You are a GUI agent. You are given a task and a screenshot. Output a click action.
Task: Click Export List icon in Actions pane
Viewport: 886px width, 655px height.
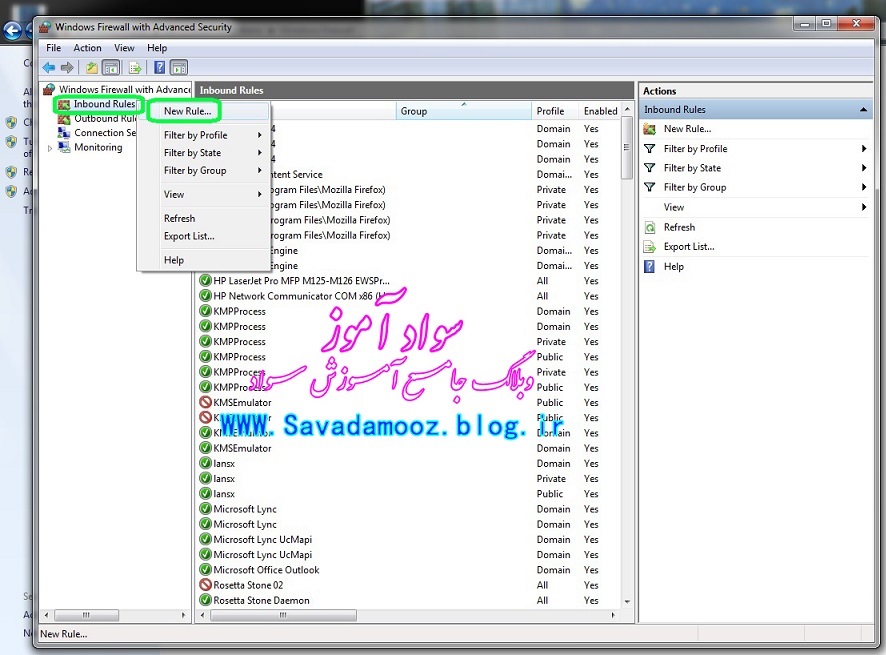[x=650, y=247]
